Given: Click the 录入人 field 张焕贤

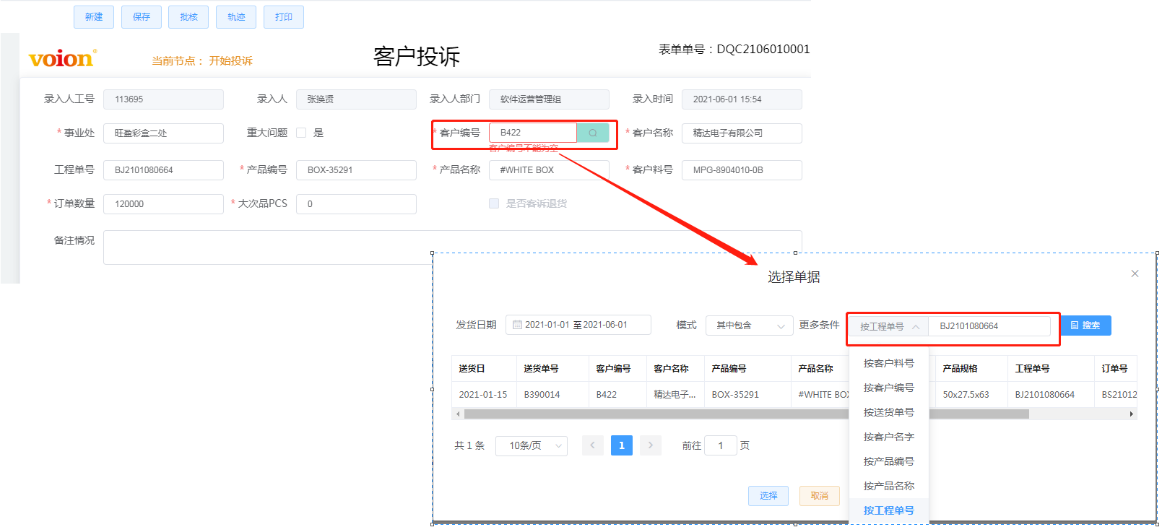Looking at the screenshot, I should pyautogui.click(x=356, y=99).
